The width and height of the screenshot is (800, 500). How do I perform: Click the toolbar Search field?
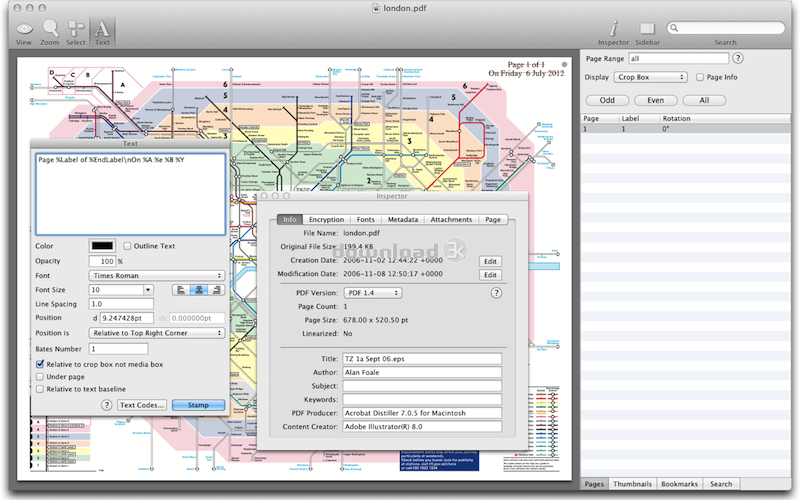click(x=726, y=28)
